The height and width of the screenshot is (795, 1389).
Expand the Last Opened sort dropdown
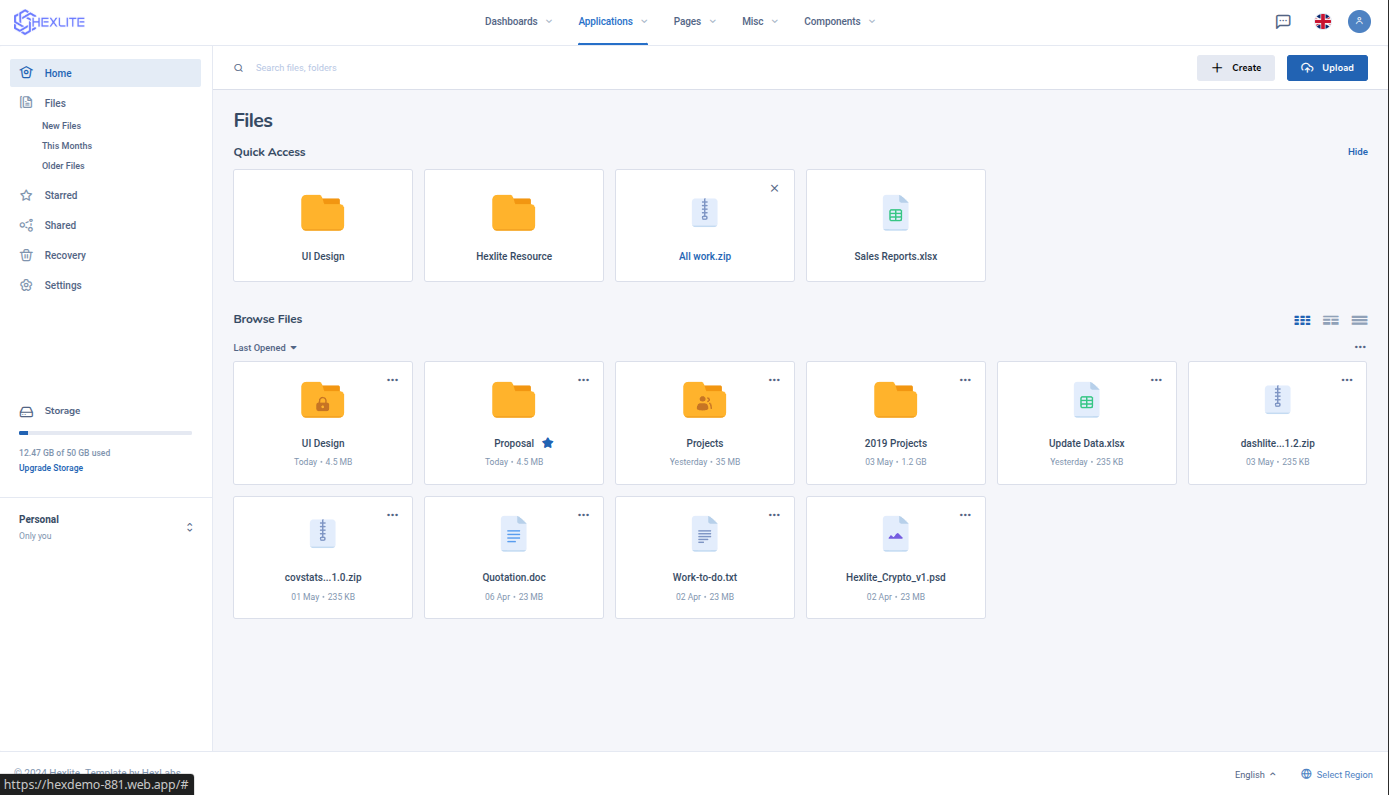click(x=265, y=348)
